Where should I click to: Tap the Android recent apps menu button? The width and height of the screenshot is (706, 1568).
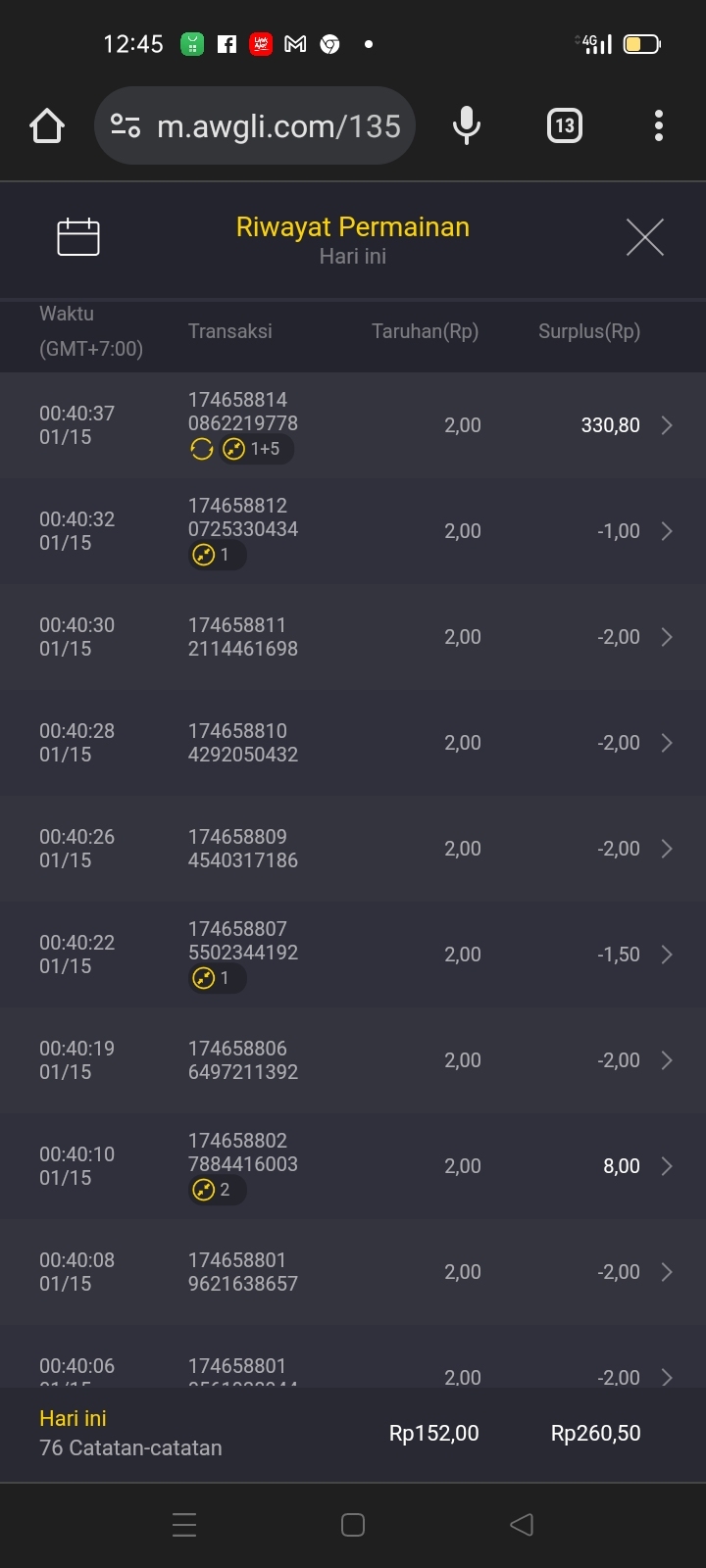point(184,1525)
